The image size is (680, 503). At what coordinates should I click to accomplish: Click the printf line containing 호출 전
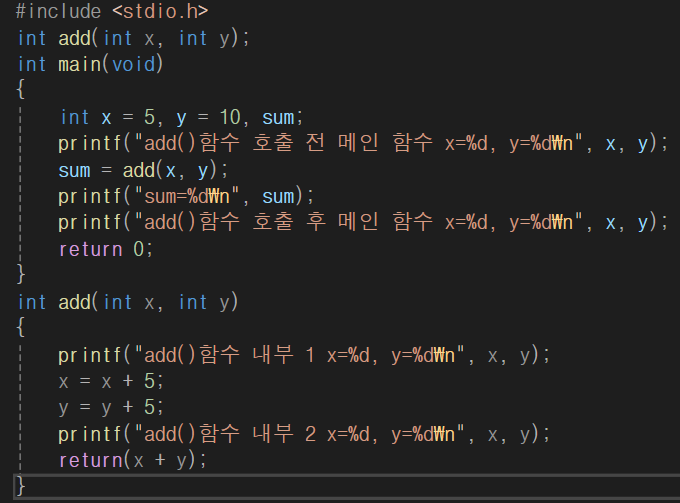point(363,144)
